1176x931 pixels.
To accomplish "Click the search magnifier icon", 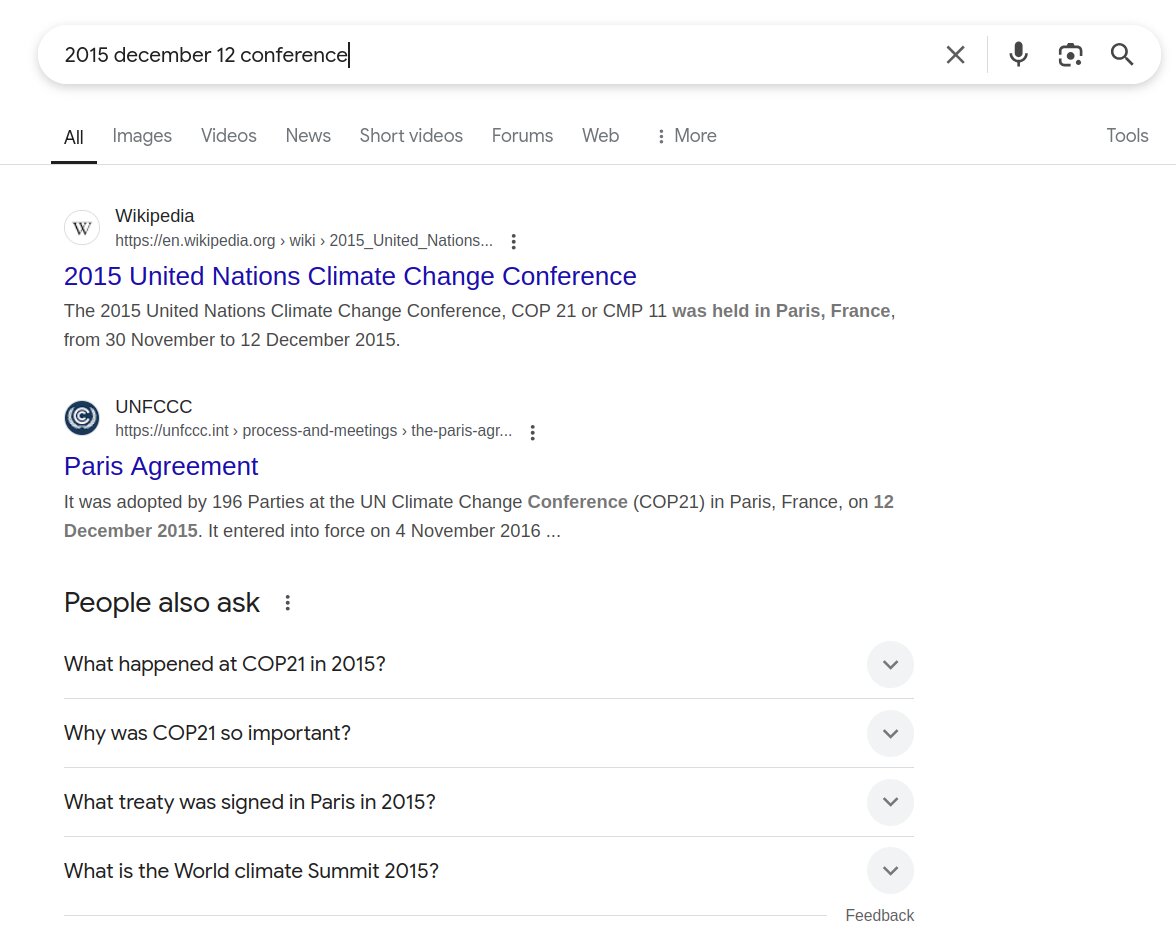I will pos(1121,55).
